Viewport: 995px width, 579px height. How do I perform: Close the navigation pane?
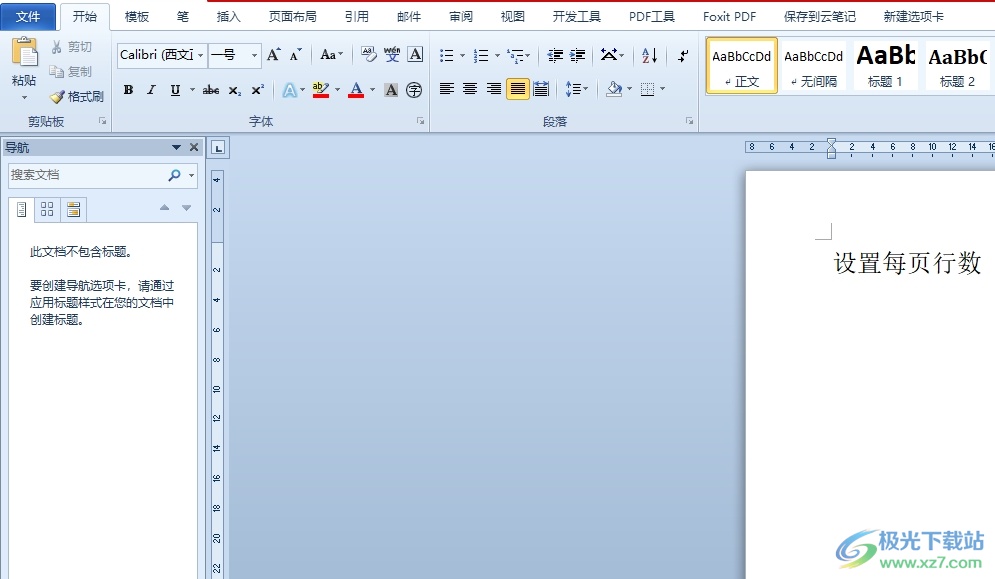pyautogui.click(x=194, y=147)
